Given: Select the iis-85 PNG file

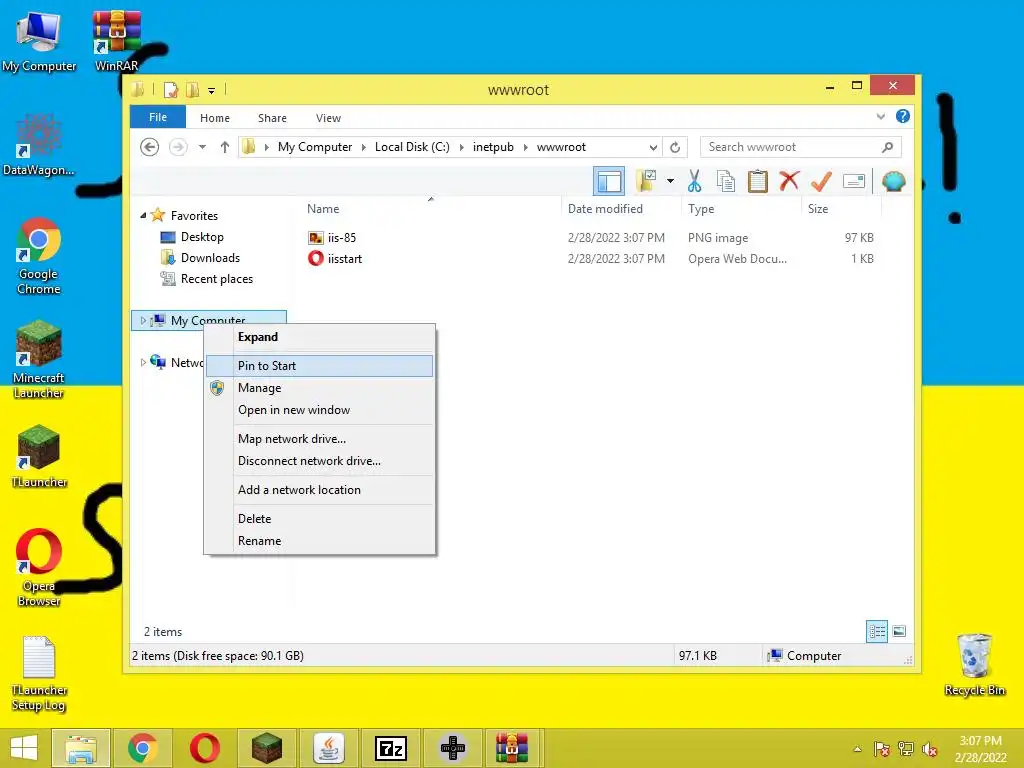Looking at the screenshot, I should point(342,238).
